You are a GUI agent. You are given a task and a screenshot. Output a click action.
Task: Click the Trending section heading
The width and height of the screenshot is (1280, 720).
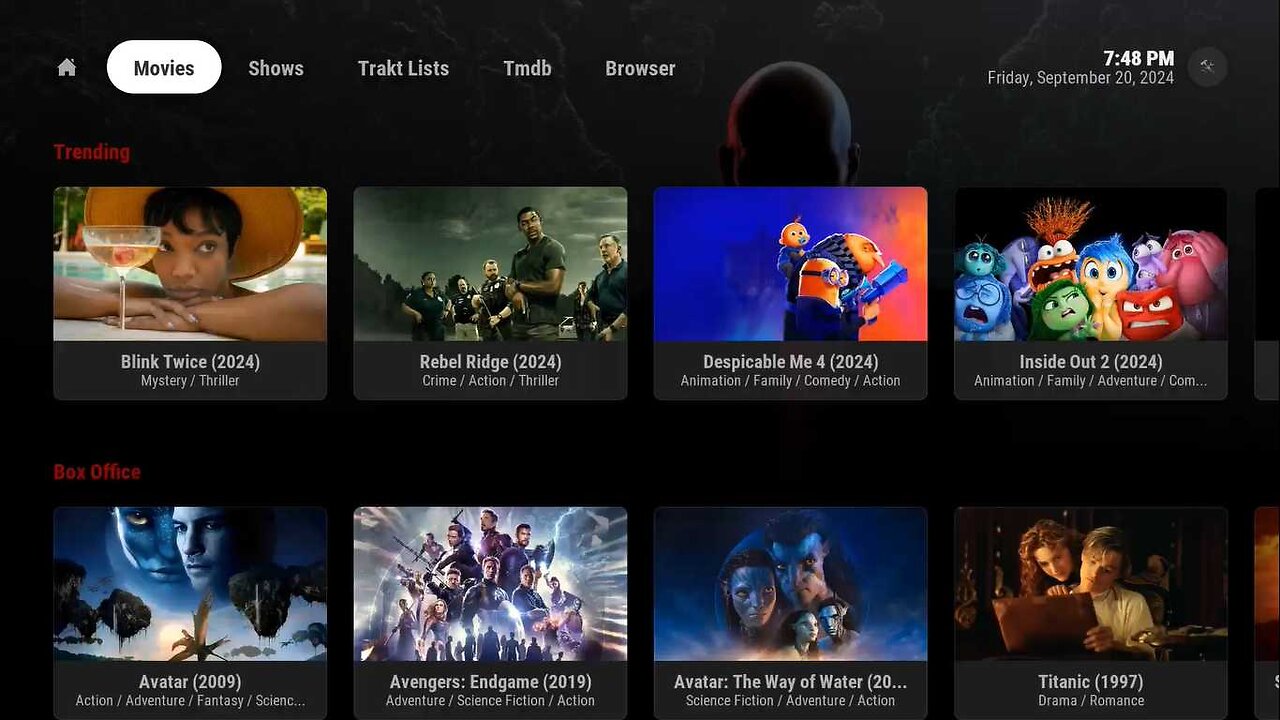[x=91, y=152]
